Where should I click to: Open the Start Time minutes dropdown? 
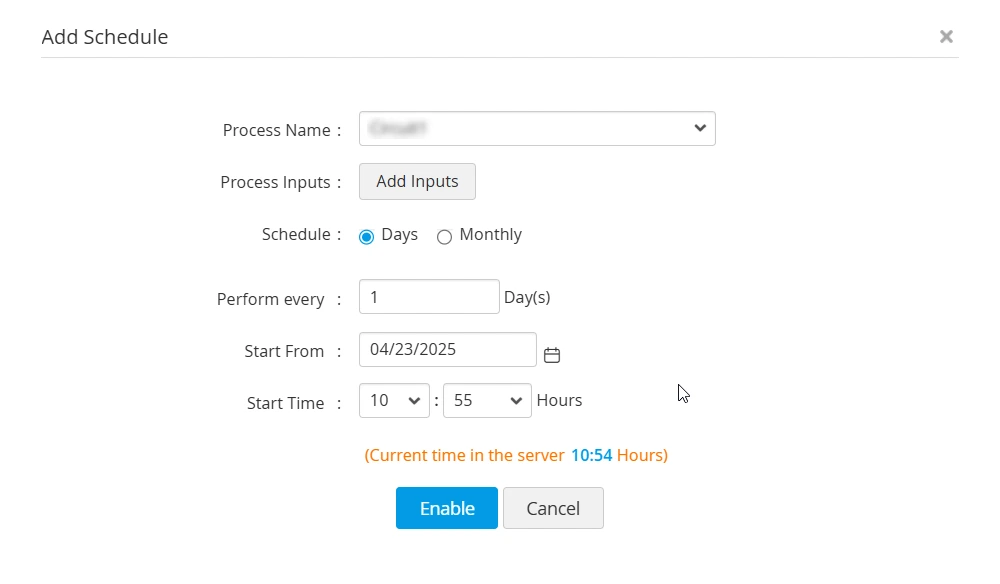pos(487,400)
